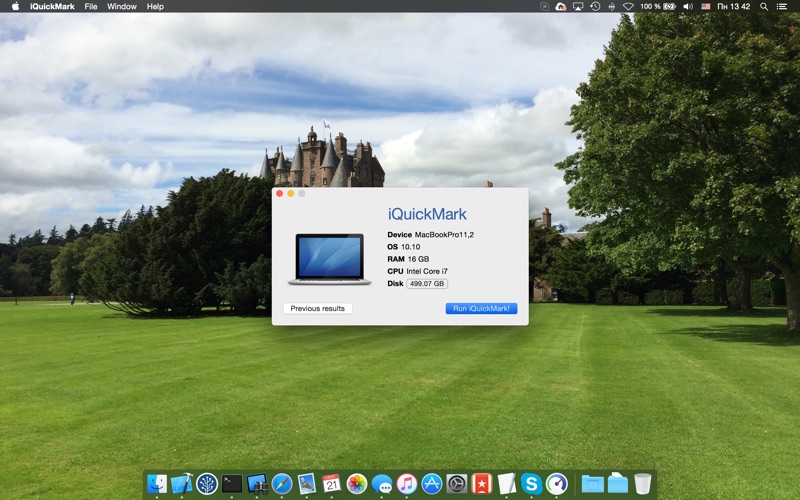Open the AirPlay display menu
The width and height of the screenshot is (800, 500).
coord(578,6)
